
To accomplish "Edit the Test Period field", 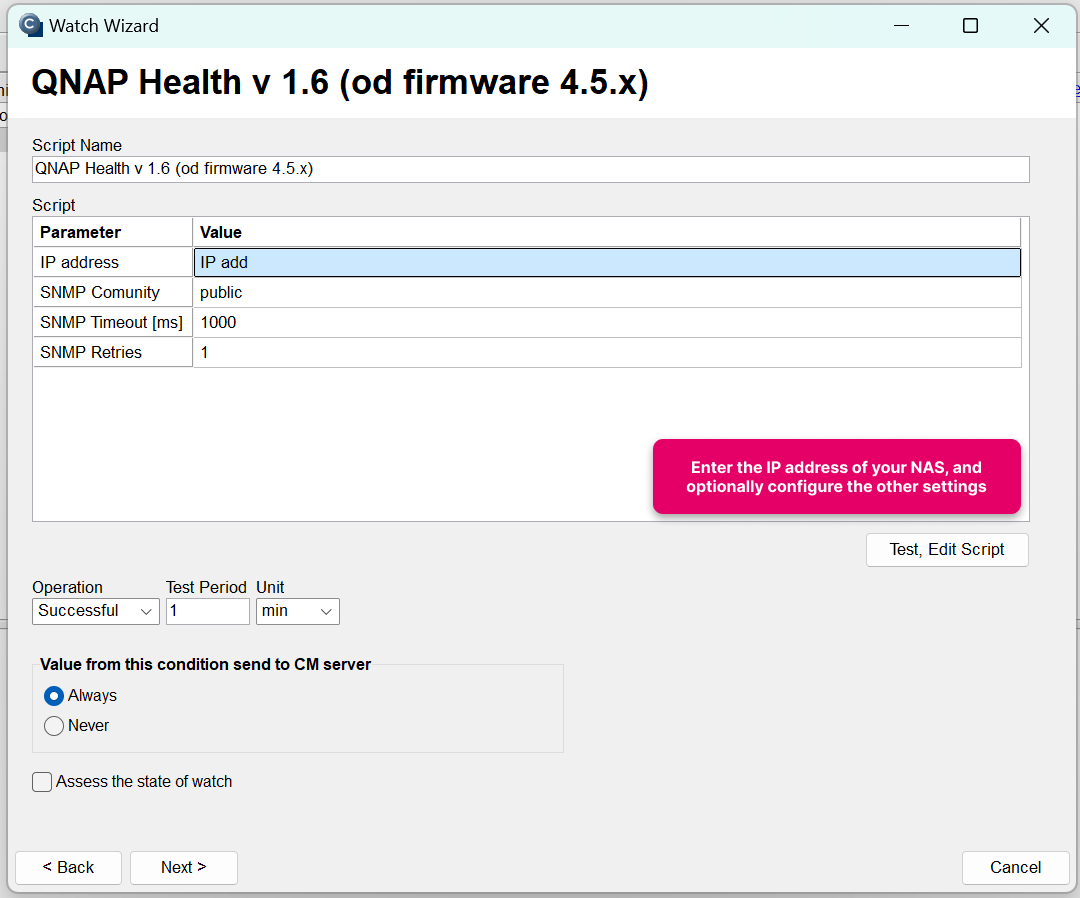I will coord(207,611).
